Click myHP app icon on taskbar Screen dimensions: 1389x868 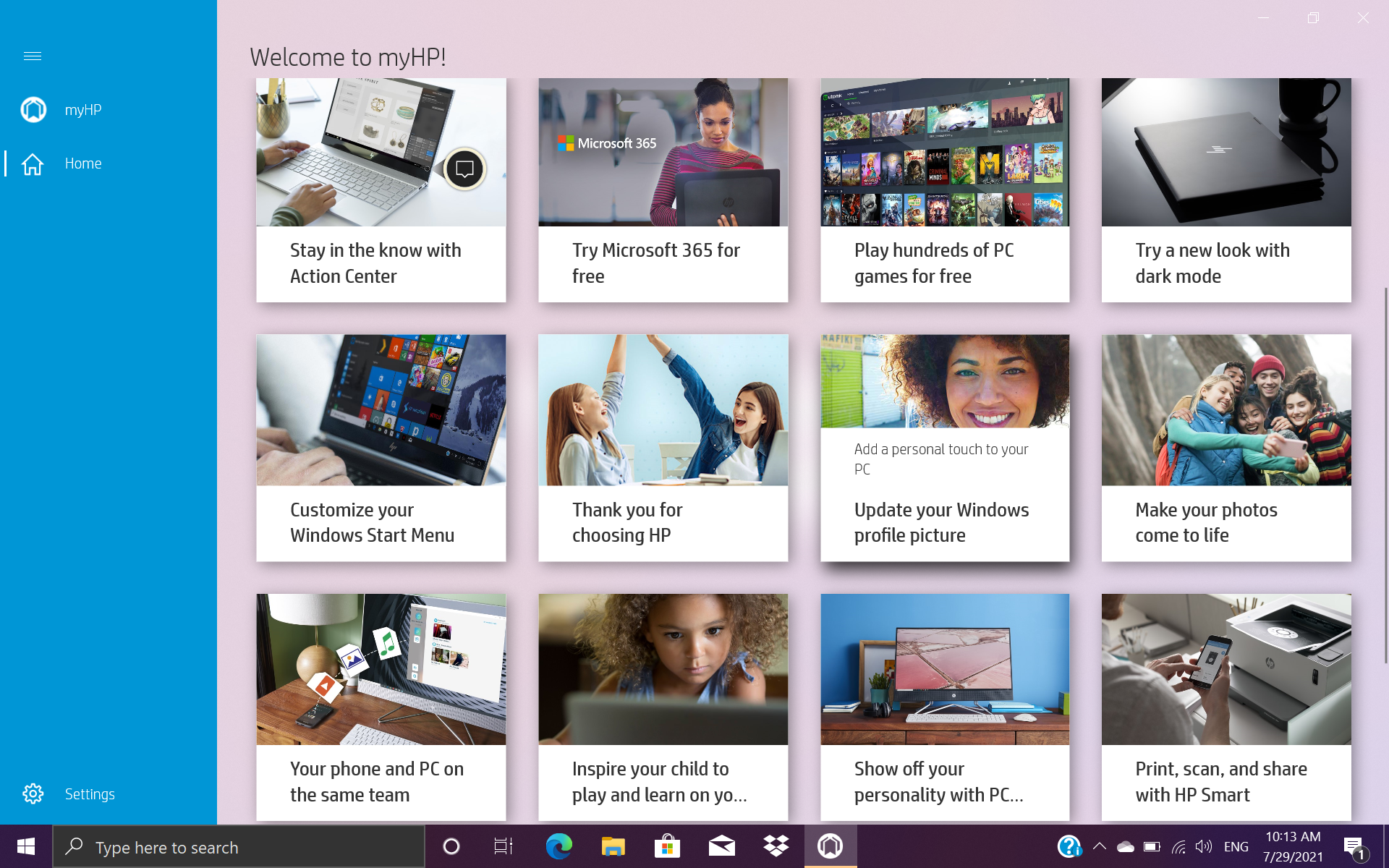[831, 846]
